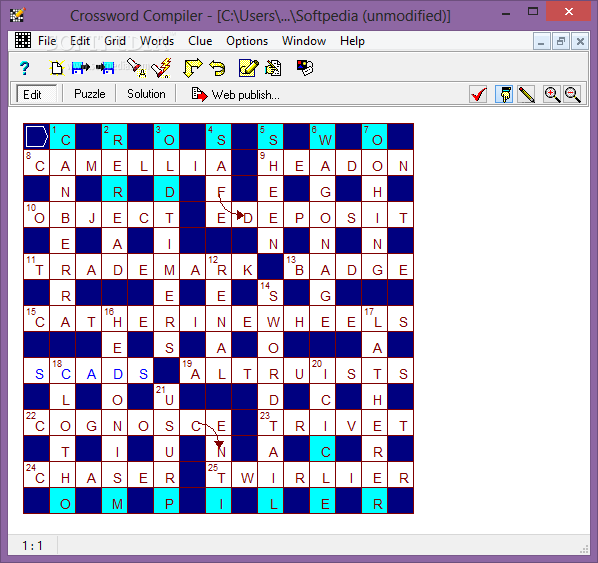
Task: Close the inner document window
Action: tap(580, 41)
